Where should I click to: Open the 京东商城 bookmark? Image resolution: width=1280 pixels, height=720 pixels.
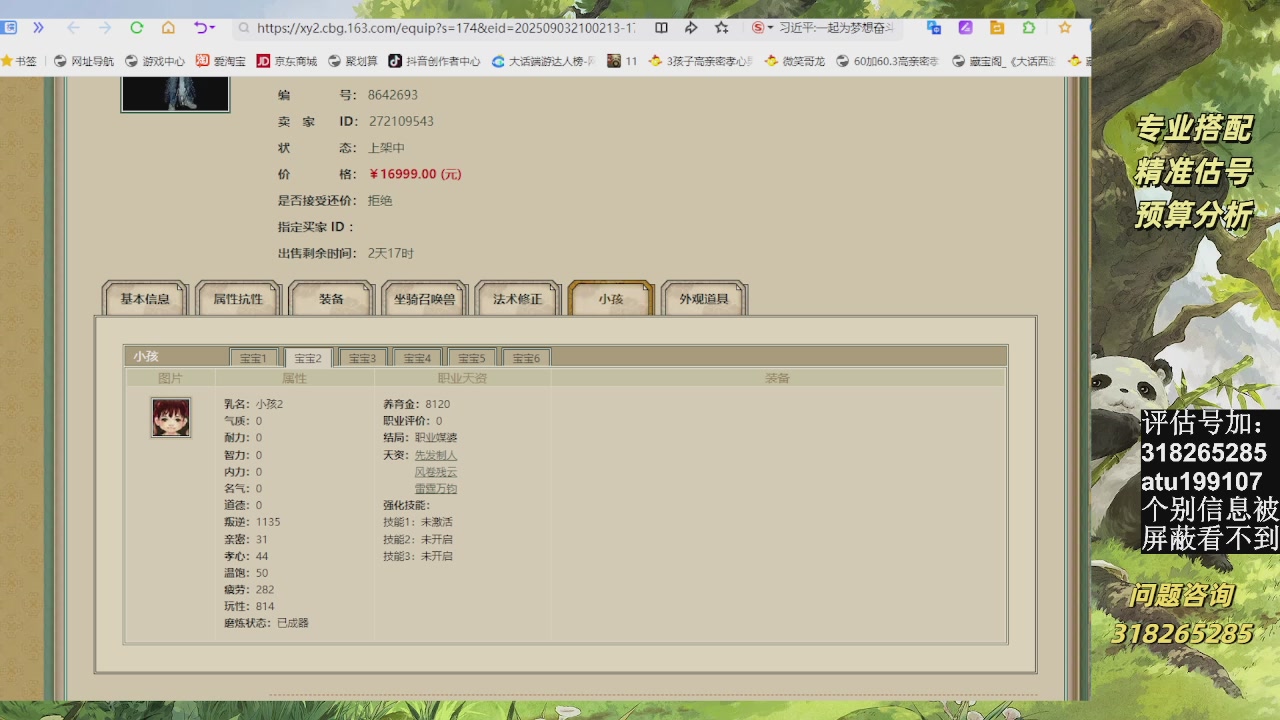[x=287, y=61]
